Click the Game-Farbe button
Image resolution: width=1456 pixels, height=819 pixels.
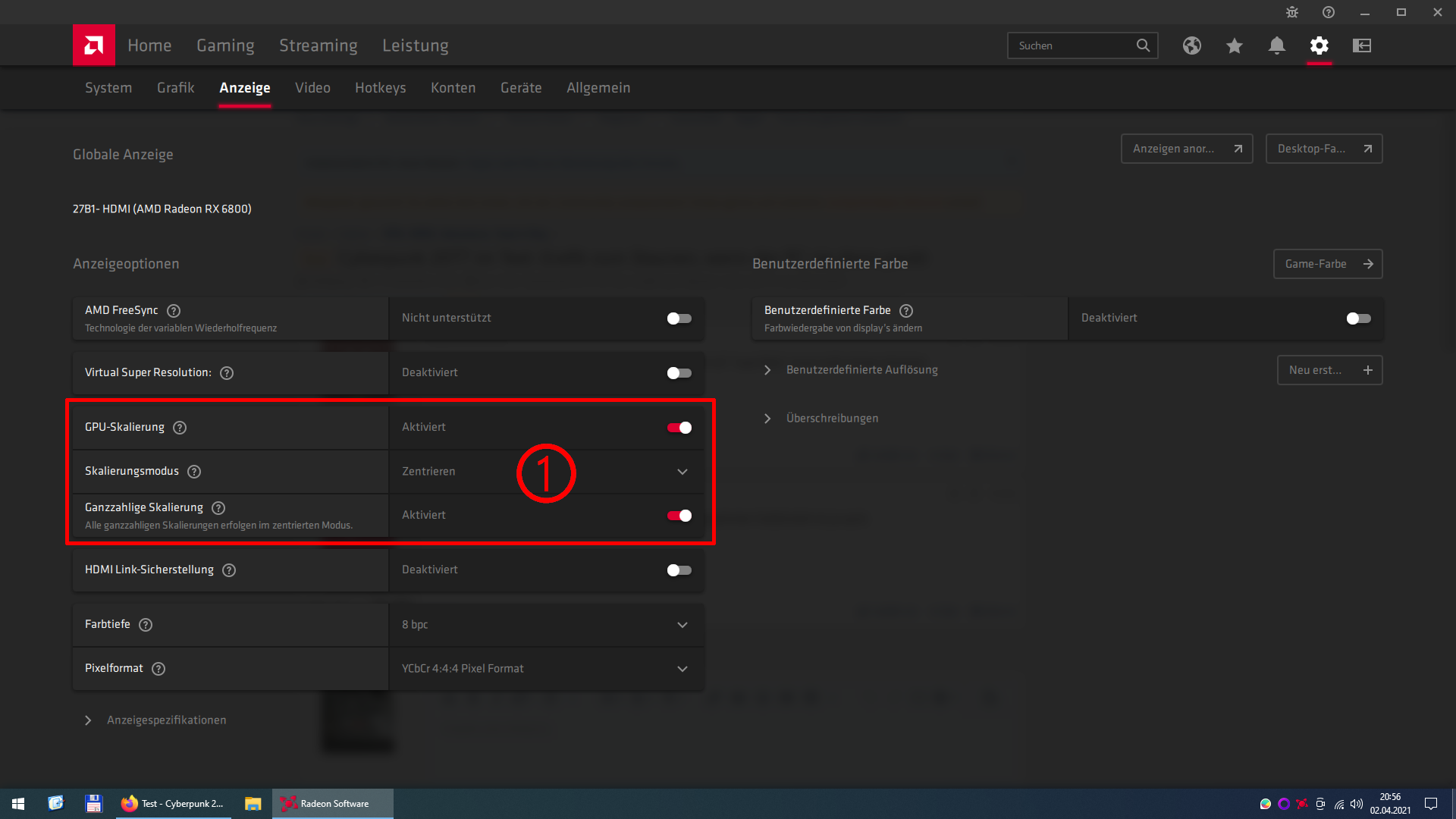pyautogui.click(x=1328, y=264)
